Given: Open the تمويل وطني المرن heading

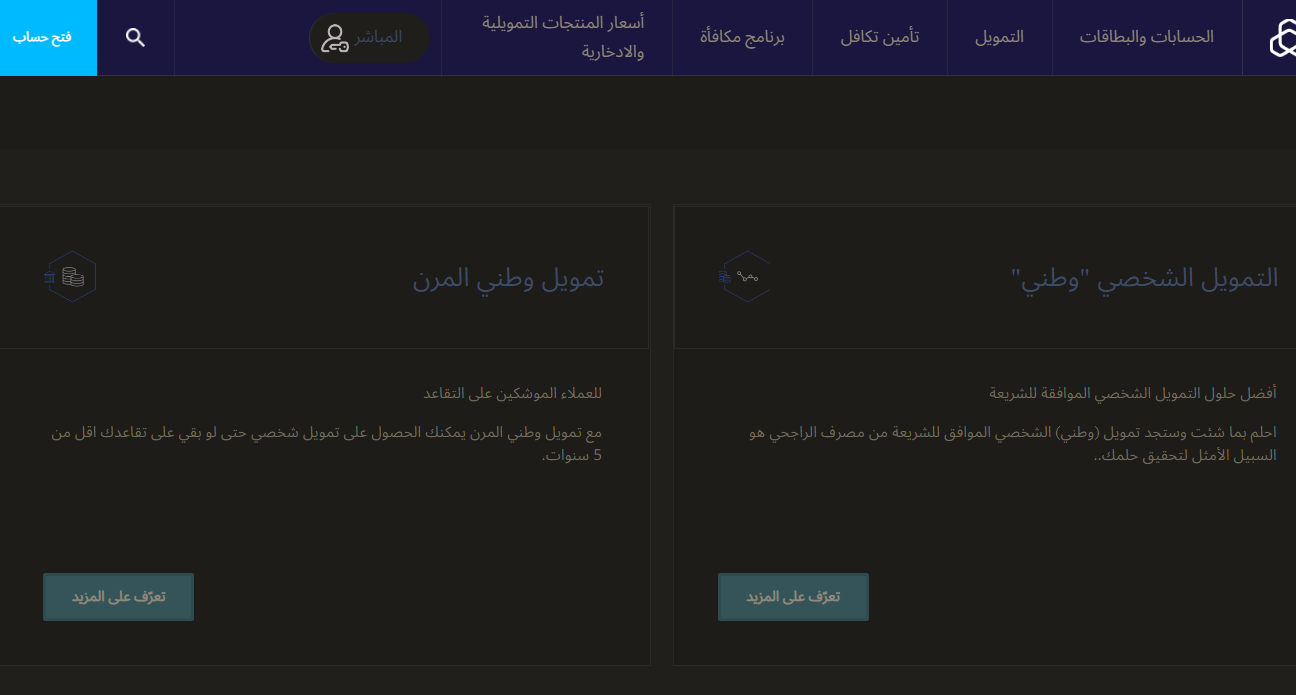Looking at the screenshot, I should click(x=508, y=278).
